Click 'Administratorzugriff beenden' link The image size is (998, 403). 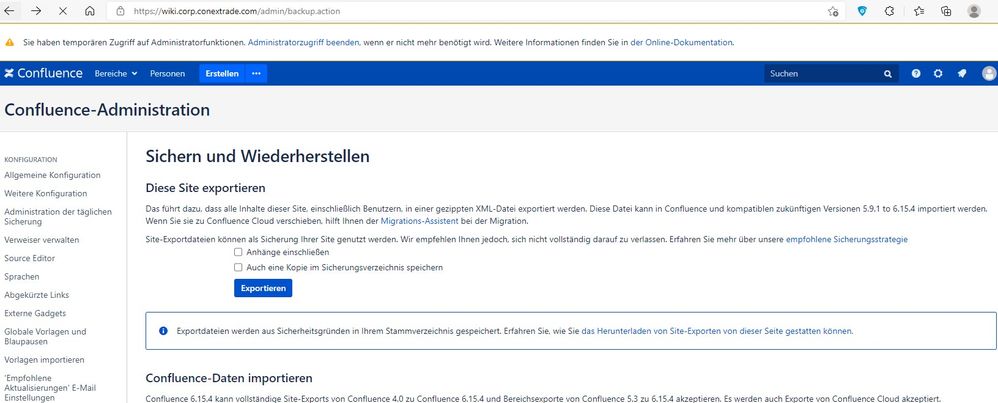coord(304,43)
